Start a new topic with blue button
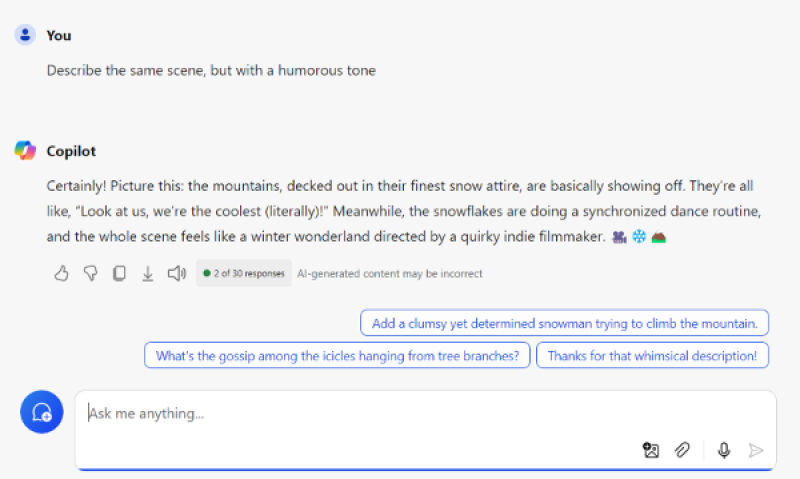 click(42, 412)
